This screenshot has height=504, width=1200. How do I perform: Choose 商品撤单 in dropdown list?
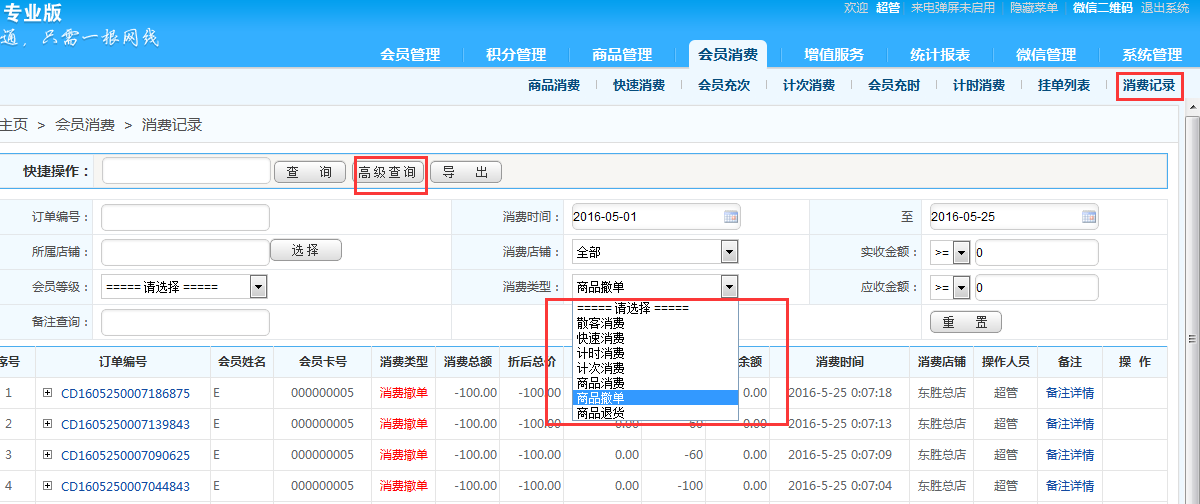pos(656,398)
